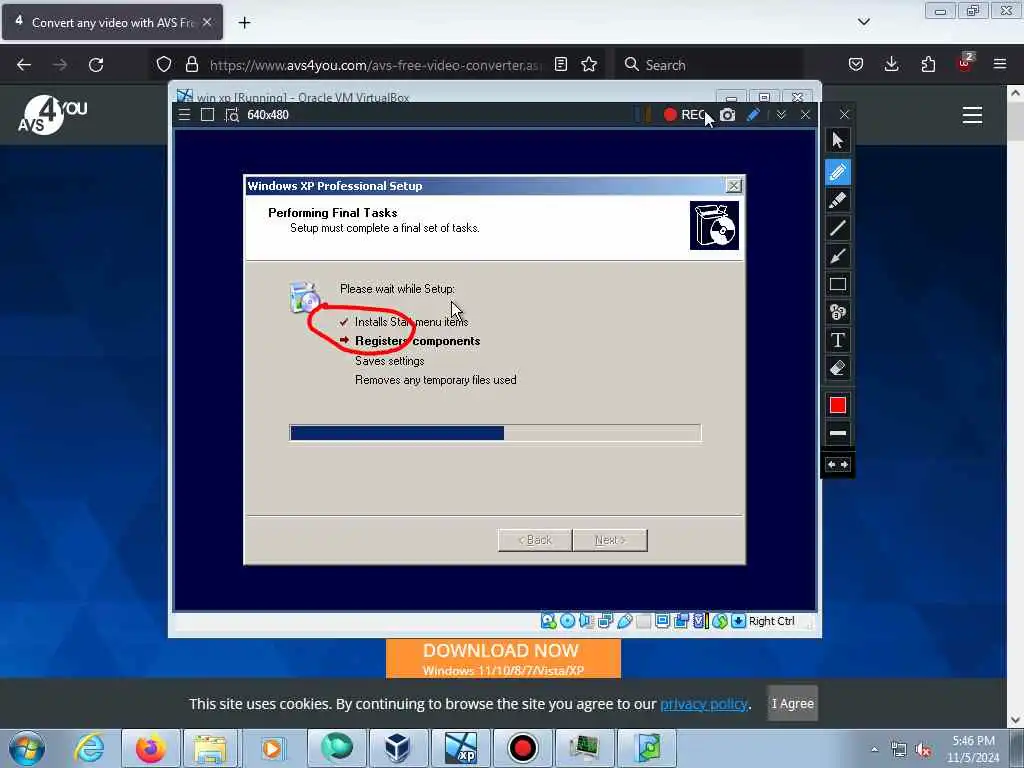Click the VirtualBox network adapter status icon

[x=605, y=621]
